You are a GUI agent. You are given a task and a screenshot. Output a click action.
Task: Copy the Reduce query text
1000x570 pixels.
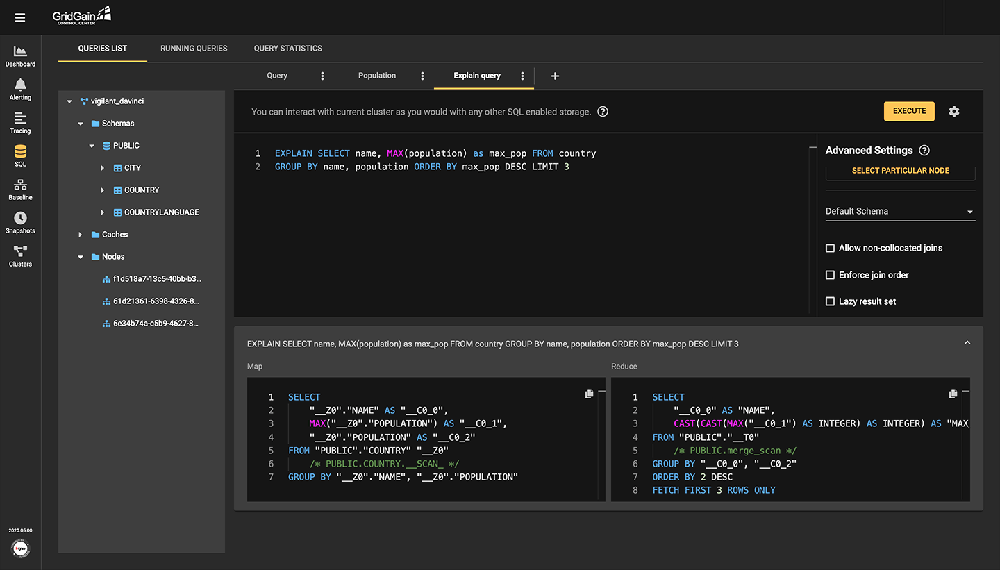coord(953,394)
